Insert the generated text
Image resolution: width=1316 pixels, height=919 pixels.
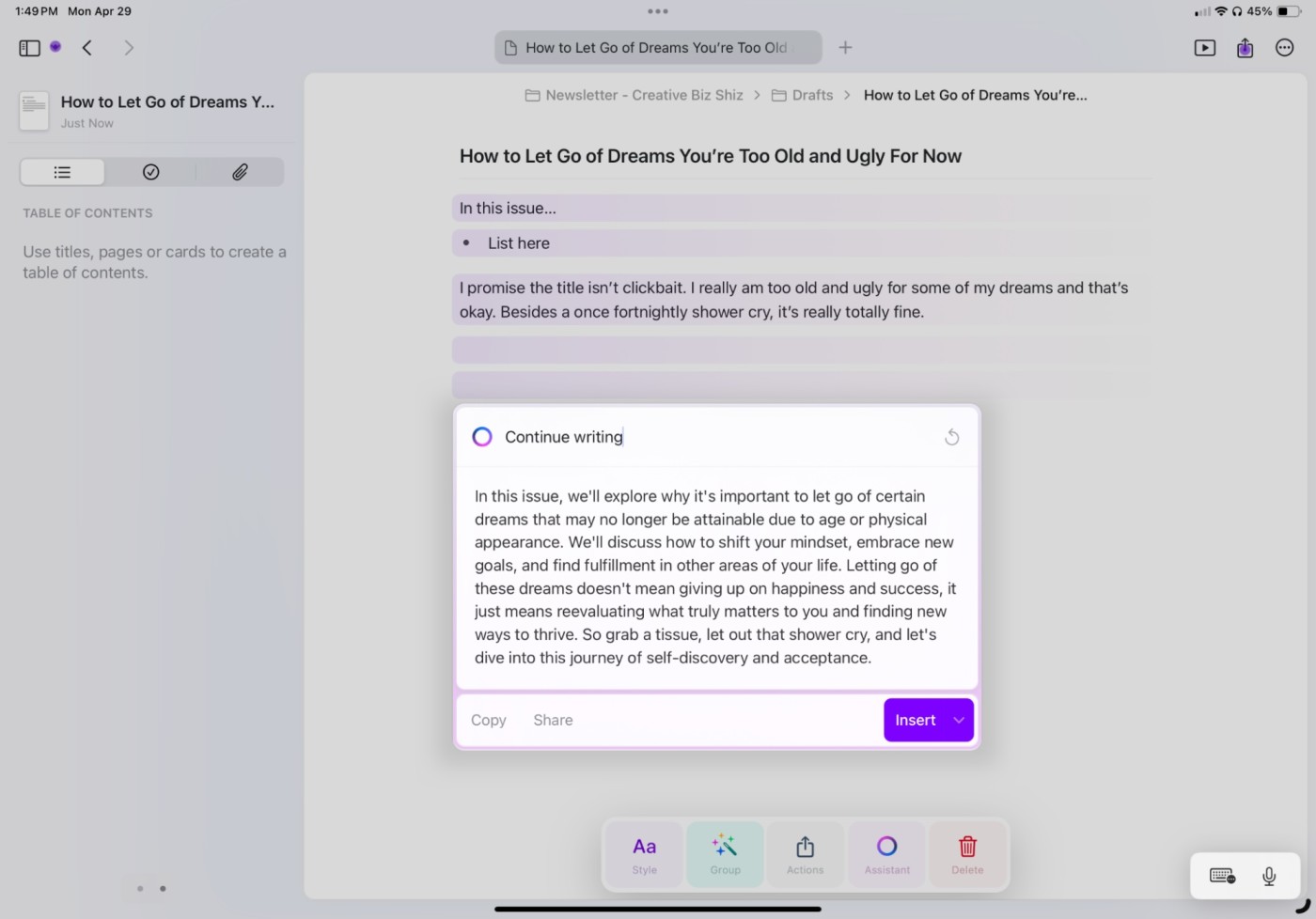point(915,720)
